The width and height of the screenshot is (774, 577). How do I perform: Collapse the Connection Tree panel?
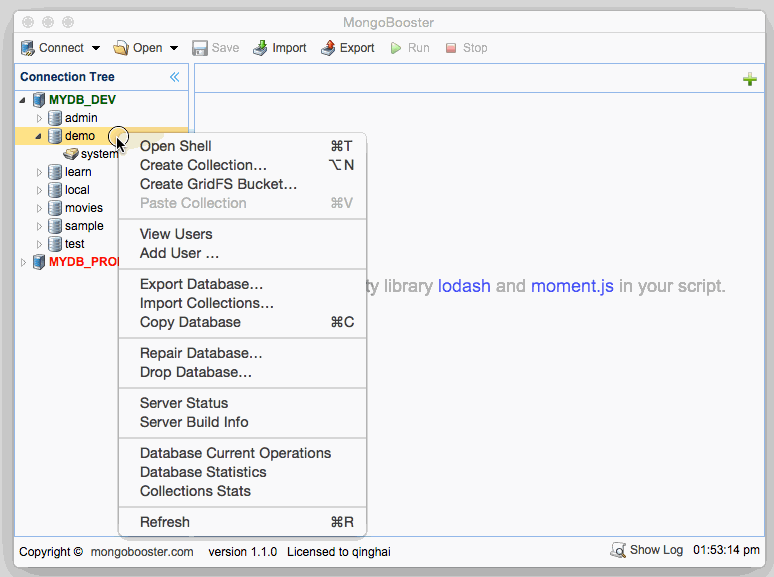point(174,77)
